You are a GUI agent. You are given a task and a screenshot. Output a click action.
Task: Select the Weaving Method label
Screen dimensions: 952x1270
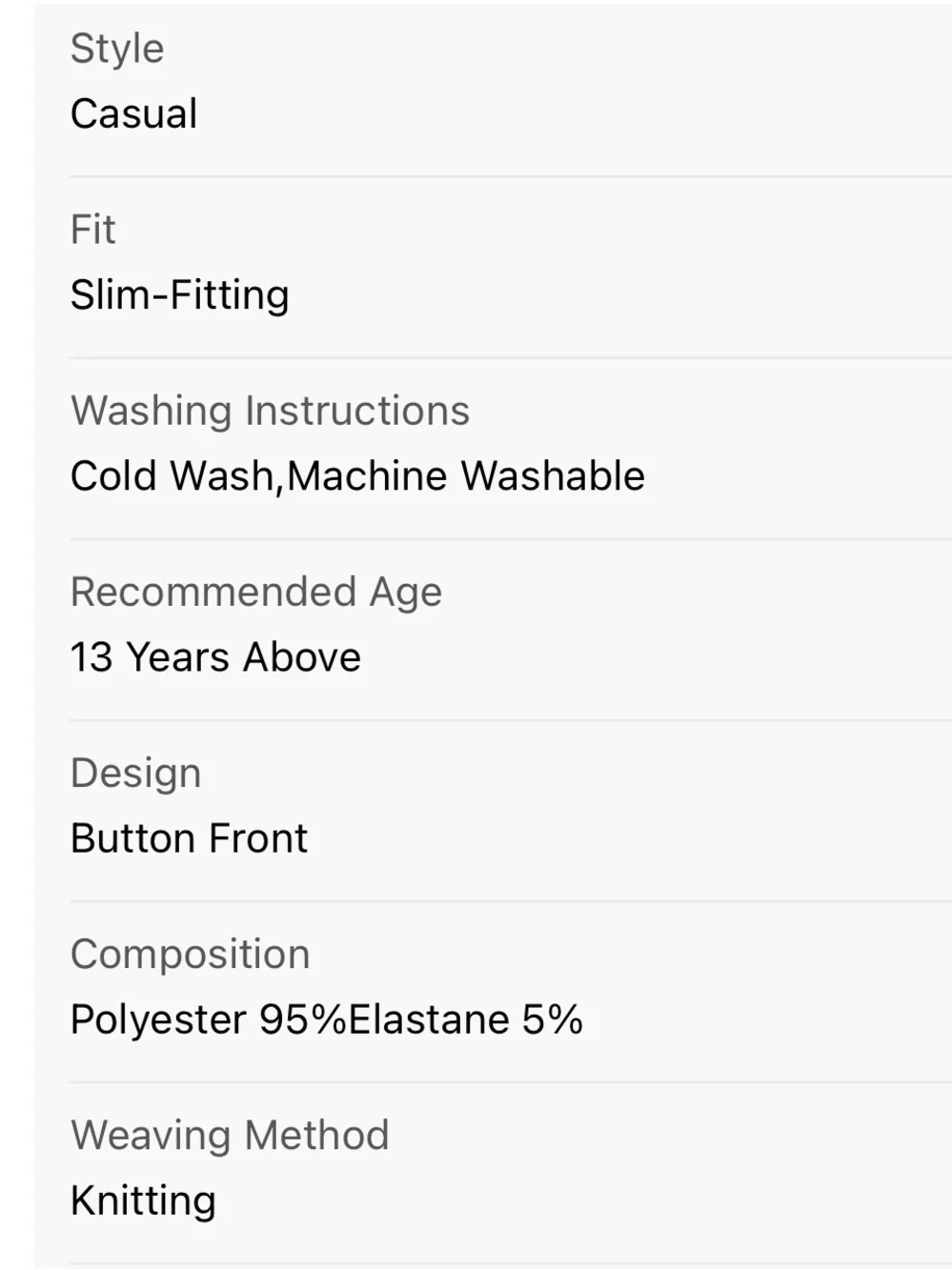[231, 1136]
